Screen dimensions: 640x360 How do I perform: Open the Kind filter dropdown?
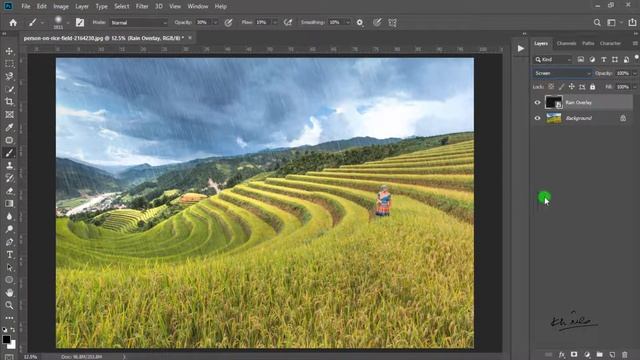pos(553,60)
